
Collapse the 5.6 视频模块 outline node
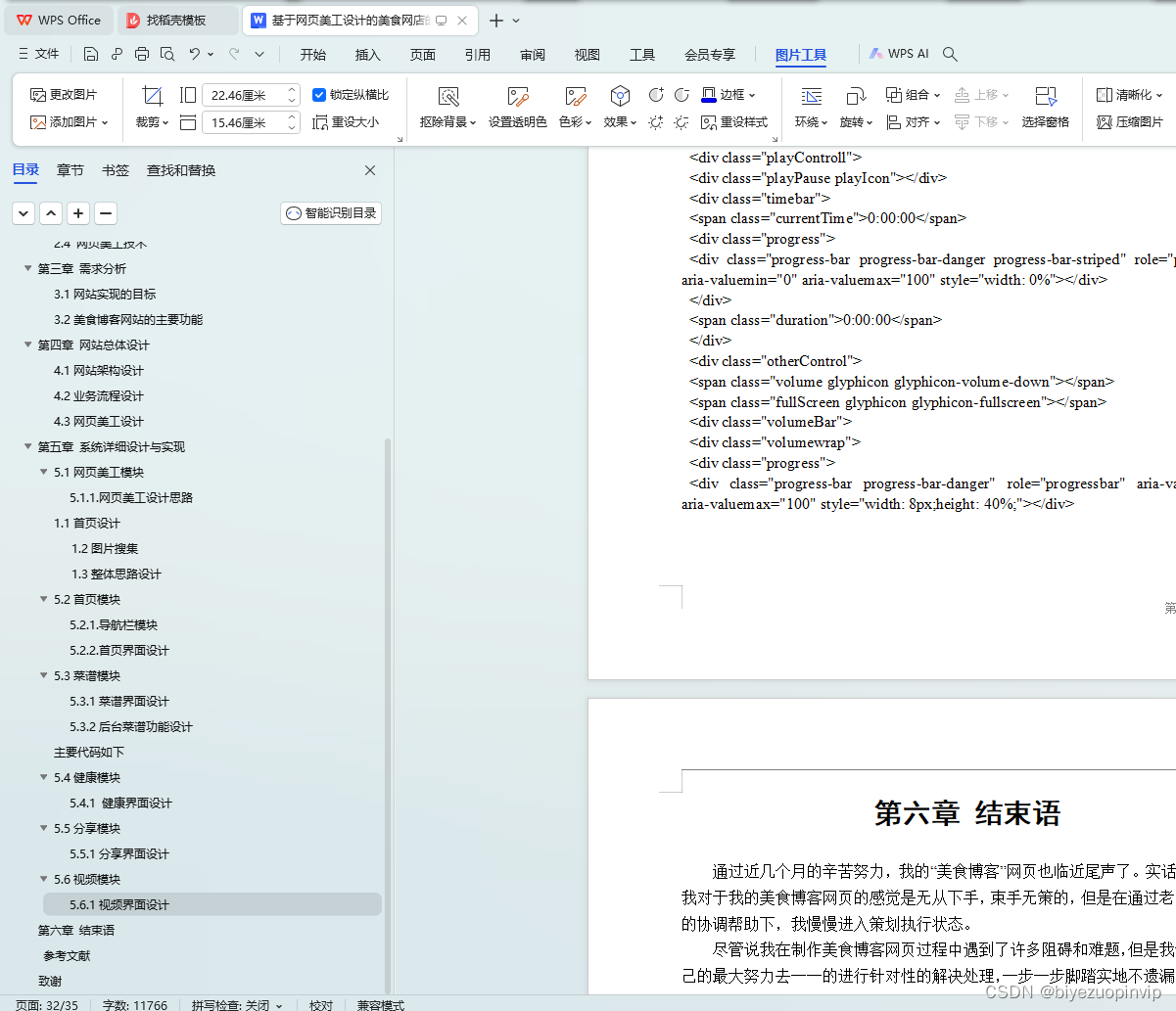coord(43,880)
